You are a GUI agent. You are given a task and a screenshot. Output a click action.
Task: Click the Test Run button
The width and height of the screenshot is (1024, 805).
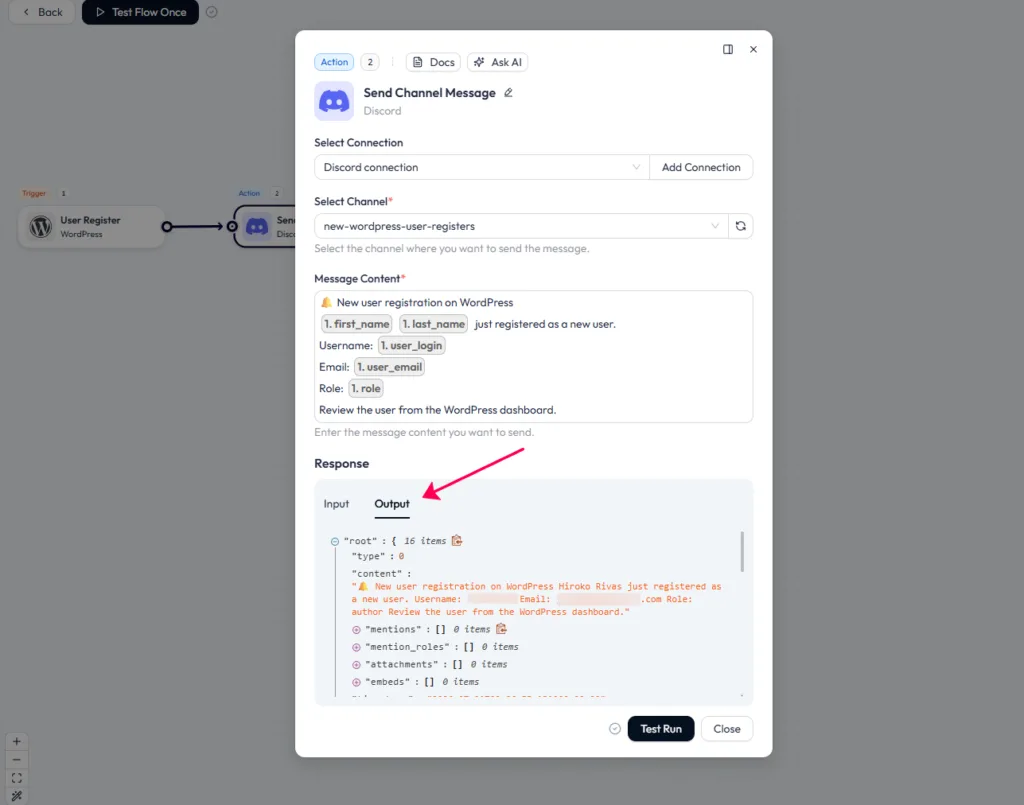tap(661, 729)
